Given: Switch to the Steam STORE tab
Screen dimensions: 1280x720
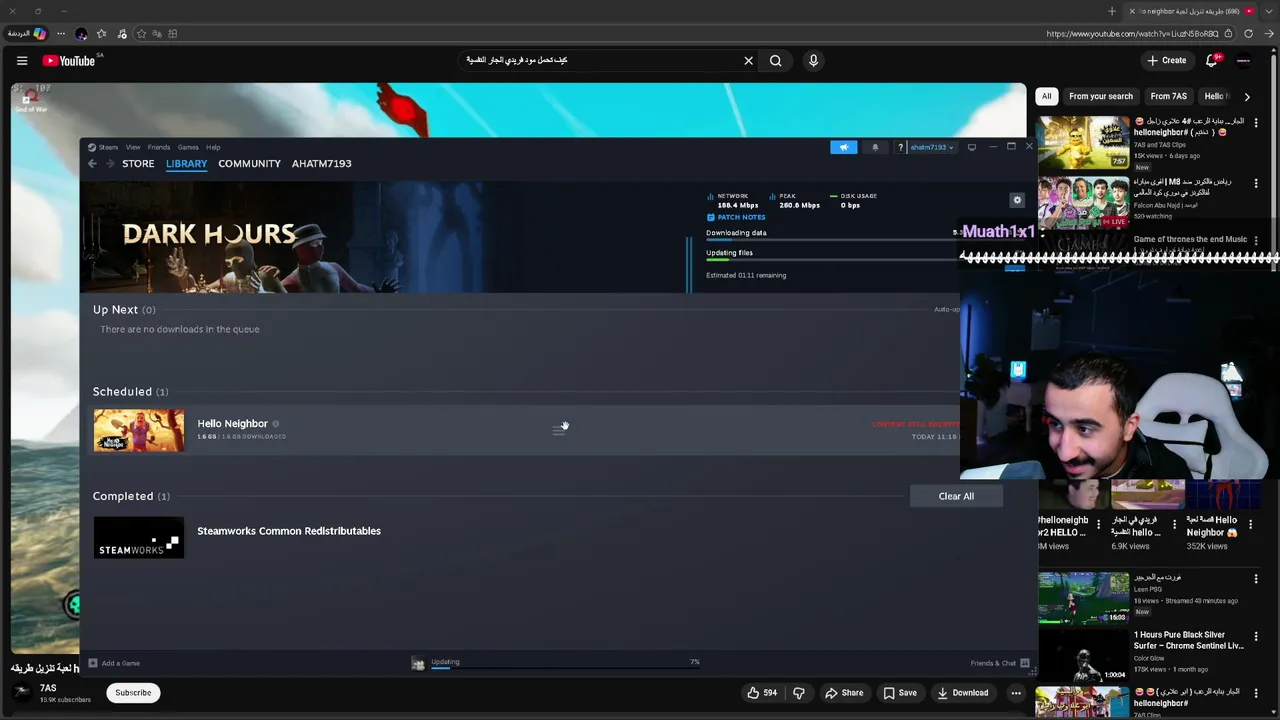Looking at the screenshot, I should (138, 164).
